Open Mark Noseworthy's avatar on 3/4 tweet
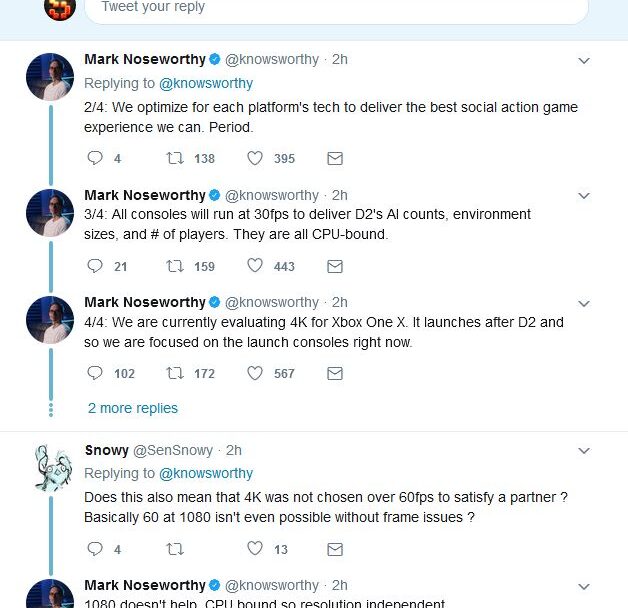 [50, 213]
